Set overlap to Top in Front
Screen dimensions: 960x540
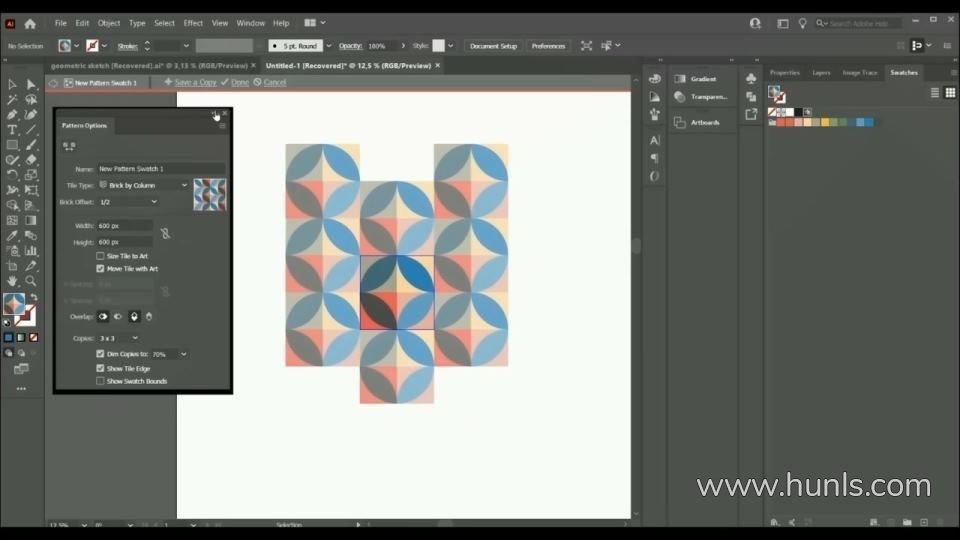click(134, 317)
